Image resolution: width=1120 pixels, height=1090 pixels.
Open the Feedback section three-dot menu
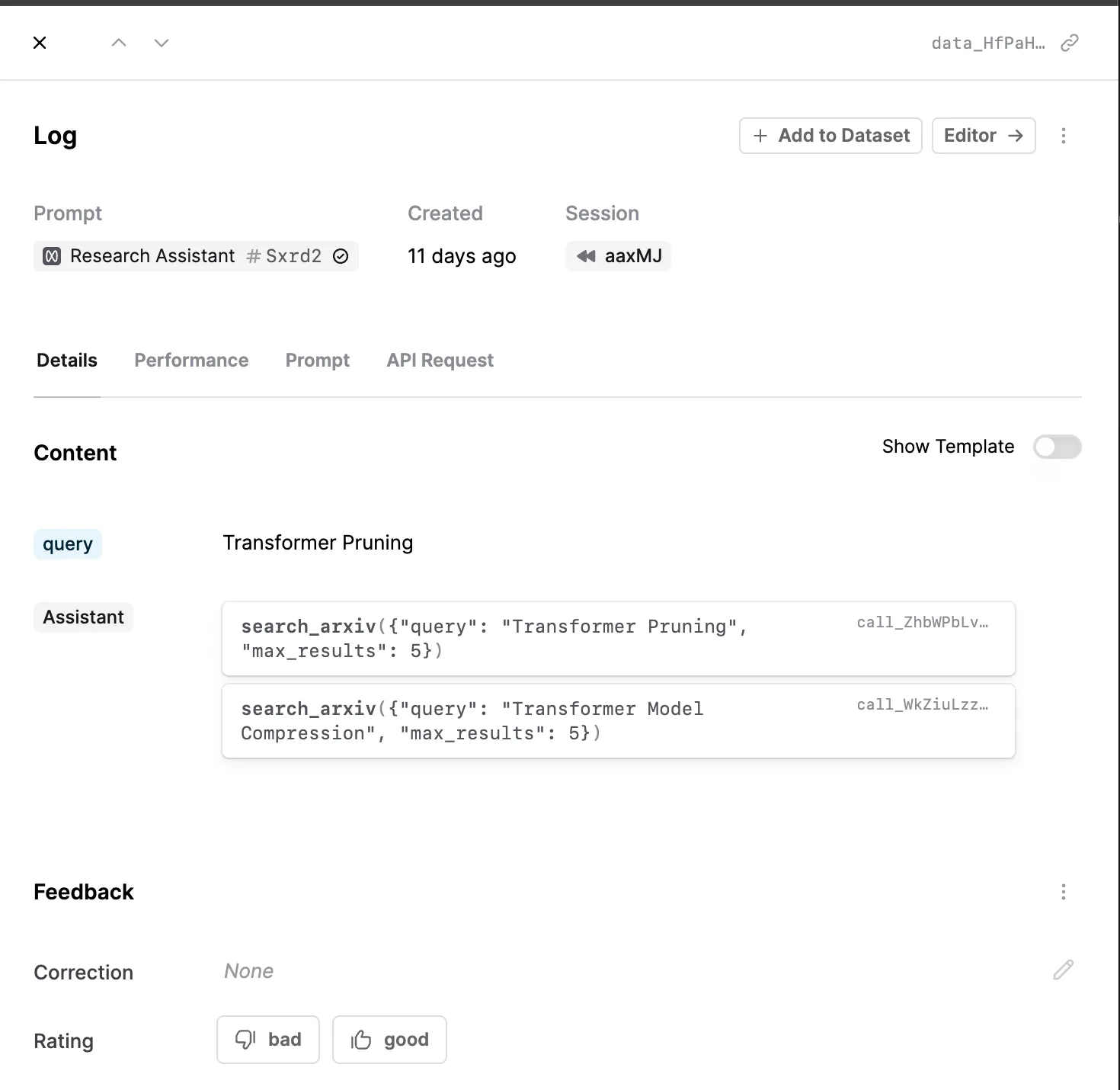(x=1064, y=892)
